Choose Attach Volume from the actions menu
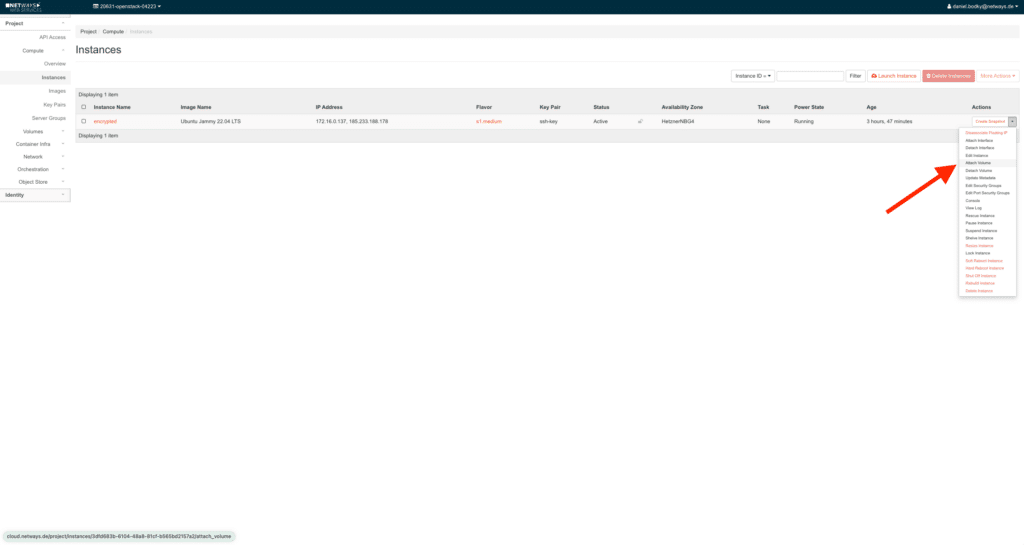This screenshot has height=545, width=1024. point(979,163)
